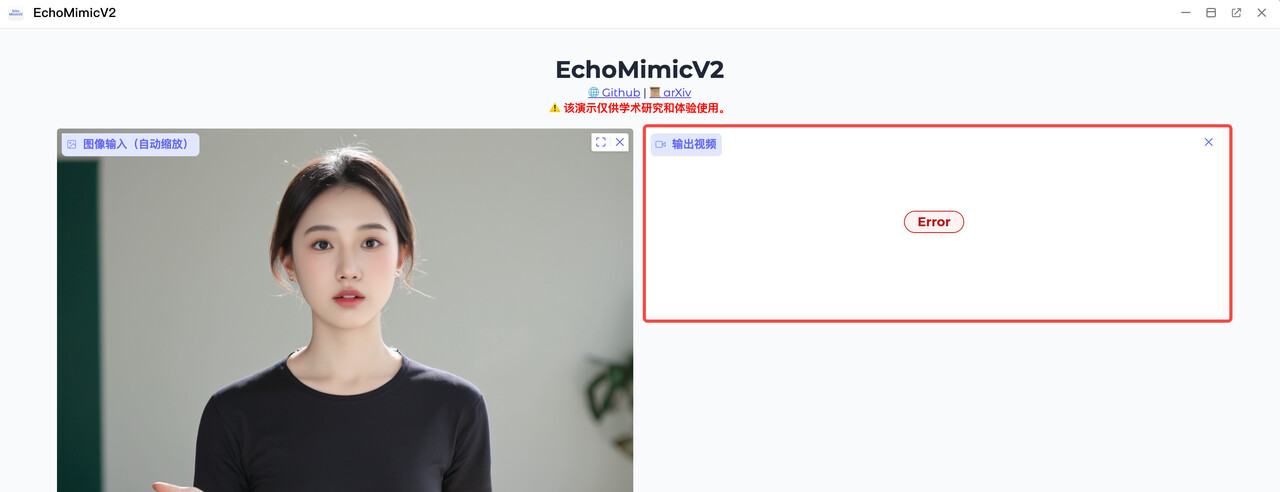Click the EchoMimicV2 logo in title bar
Image resolution: width=1280 pixels, height=492 pixels.
point(15,13)
